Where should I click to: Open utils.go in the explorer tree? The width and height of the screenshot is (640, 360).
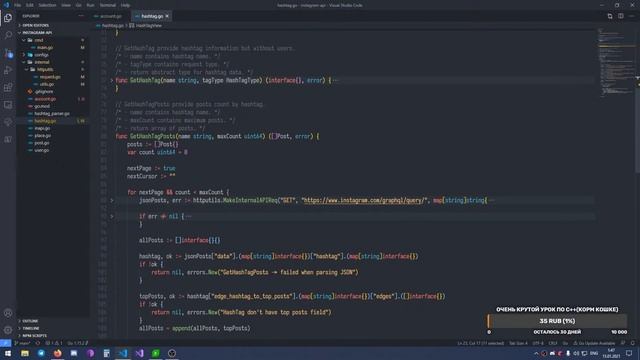point(47,84)
